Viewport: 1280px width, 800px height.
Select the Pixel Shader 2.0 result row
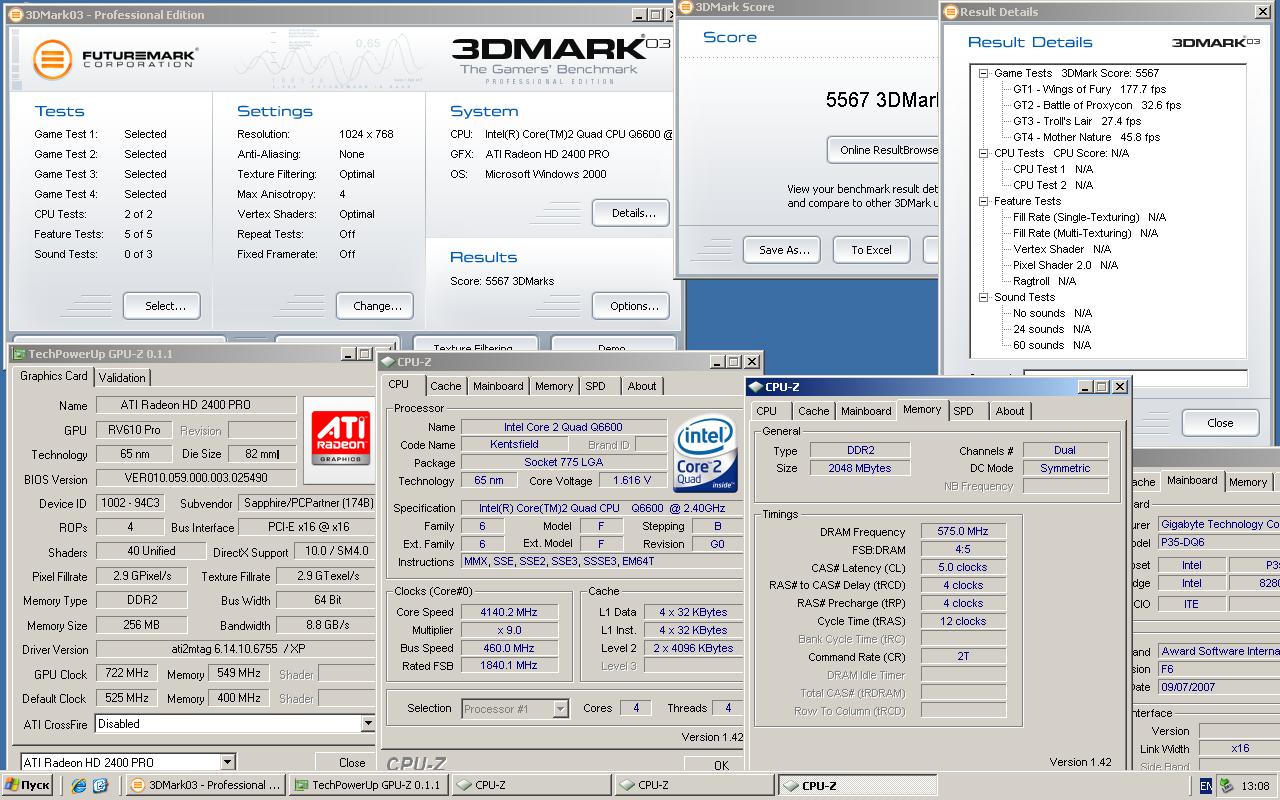[1065, 265]
